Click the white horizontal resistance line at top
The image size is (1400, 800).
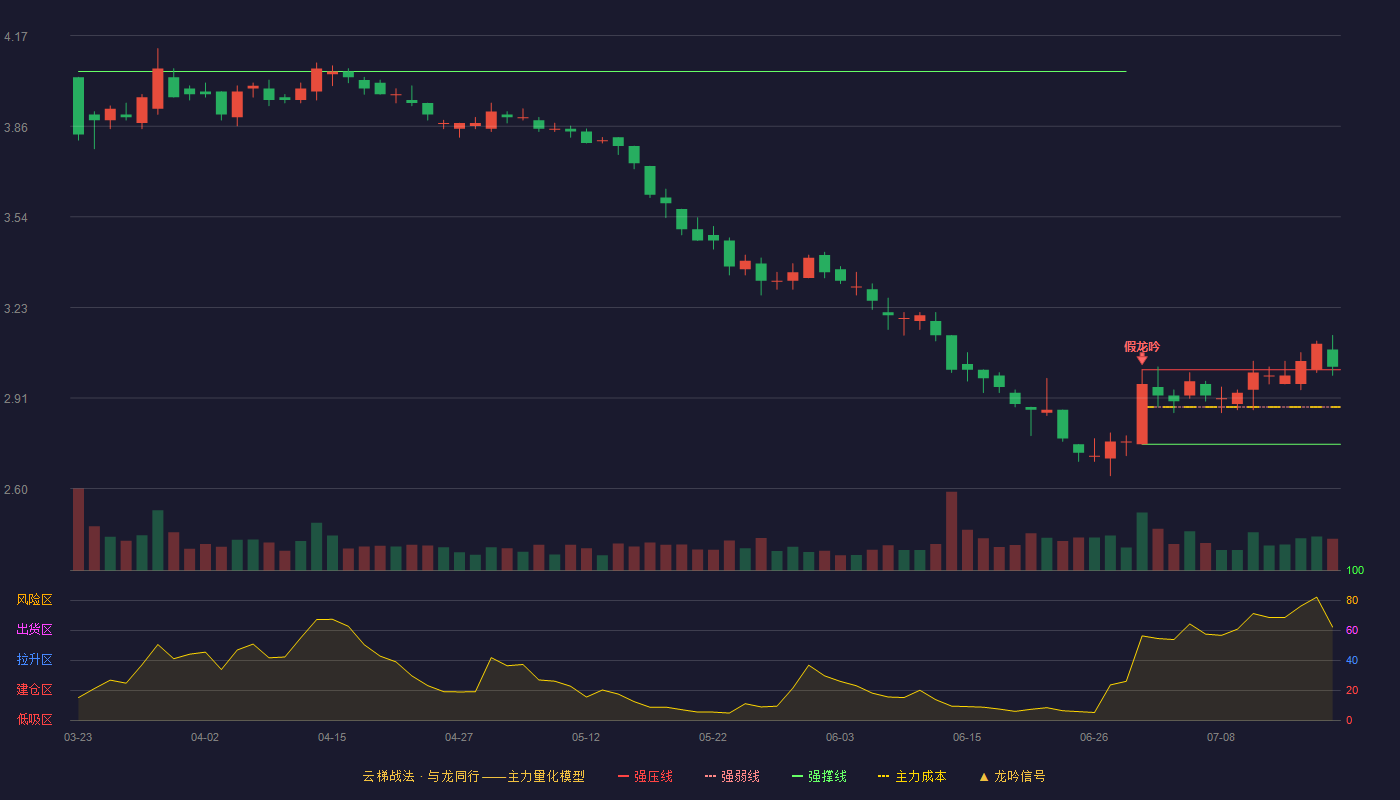[602, 72]
